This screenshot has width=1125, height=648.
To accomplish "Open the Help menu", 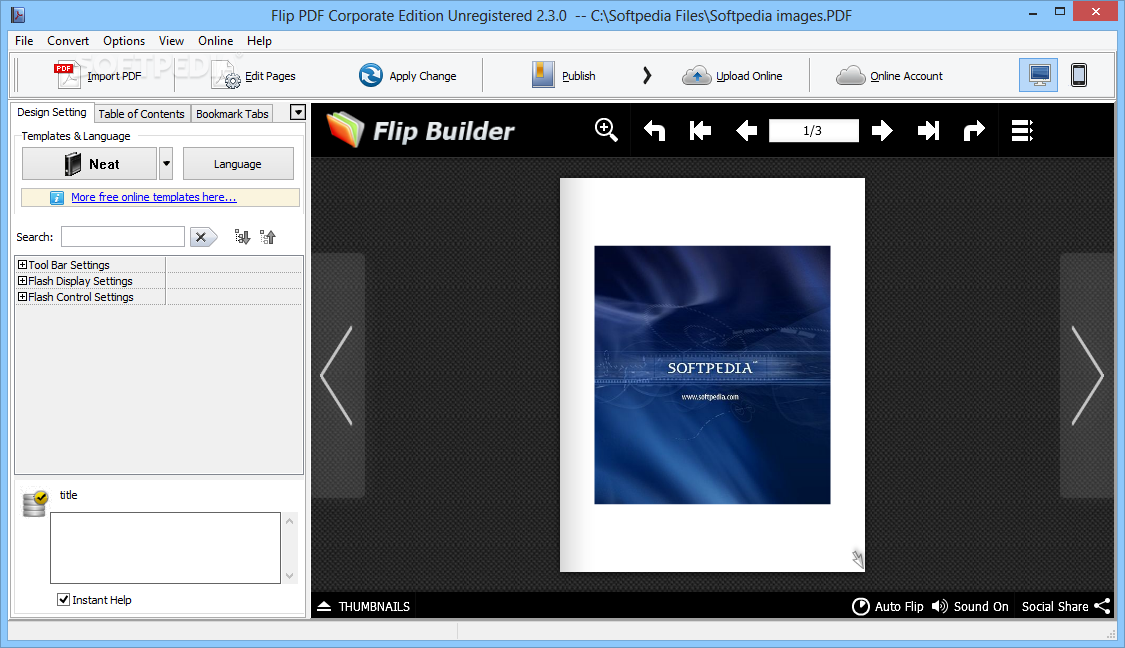I will point(259,41).
